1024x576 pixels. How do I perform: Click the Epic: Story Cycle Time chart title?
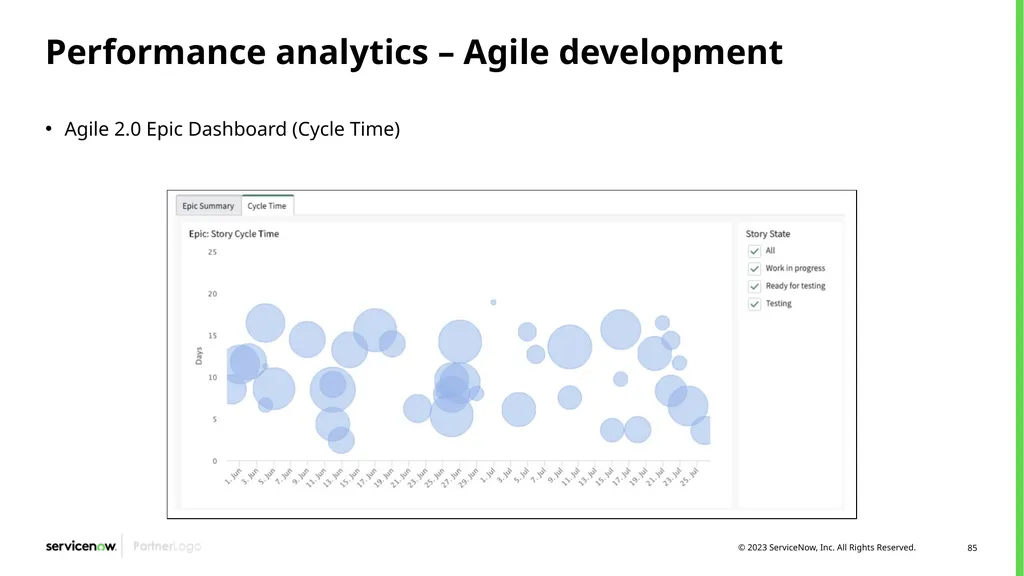(234, 234)
